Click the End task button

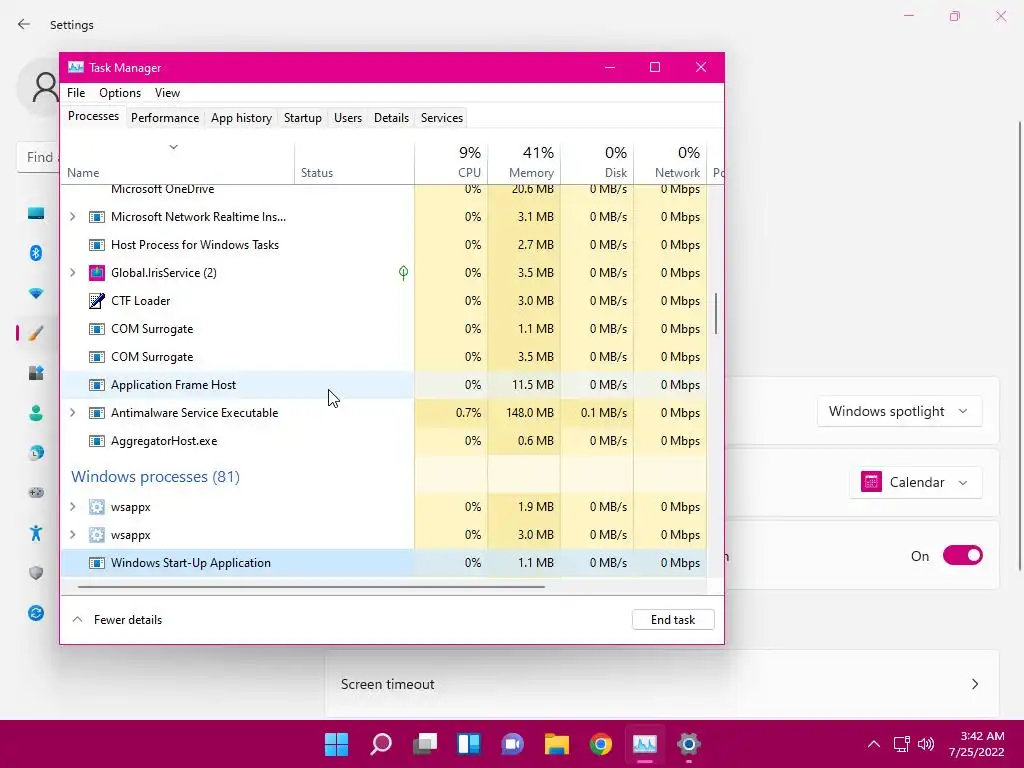[673, 620]
